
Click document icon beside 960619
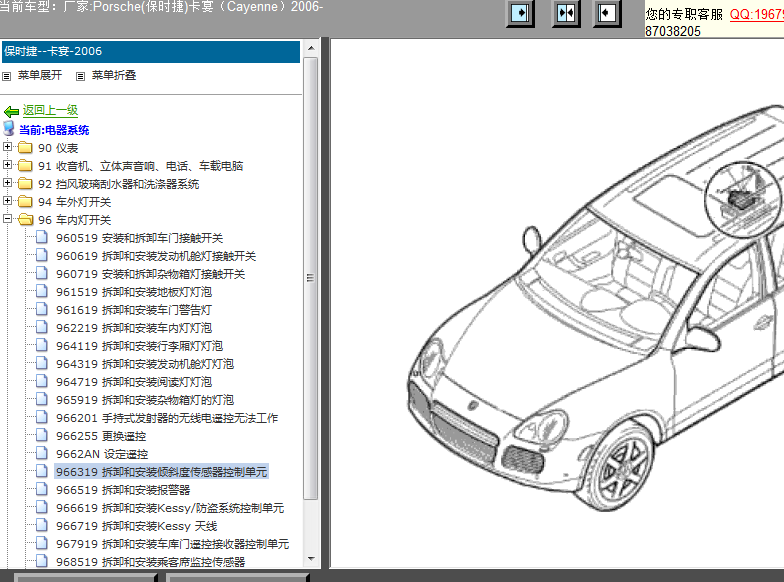tap(42, 255)
